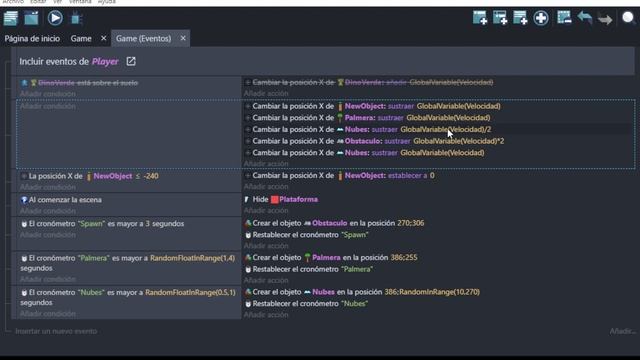
Task: Select action Crear el objeto Palmera
Action: [x=331, y=258]
